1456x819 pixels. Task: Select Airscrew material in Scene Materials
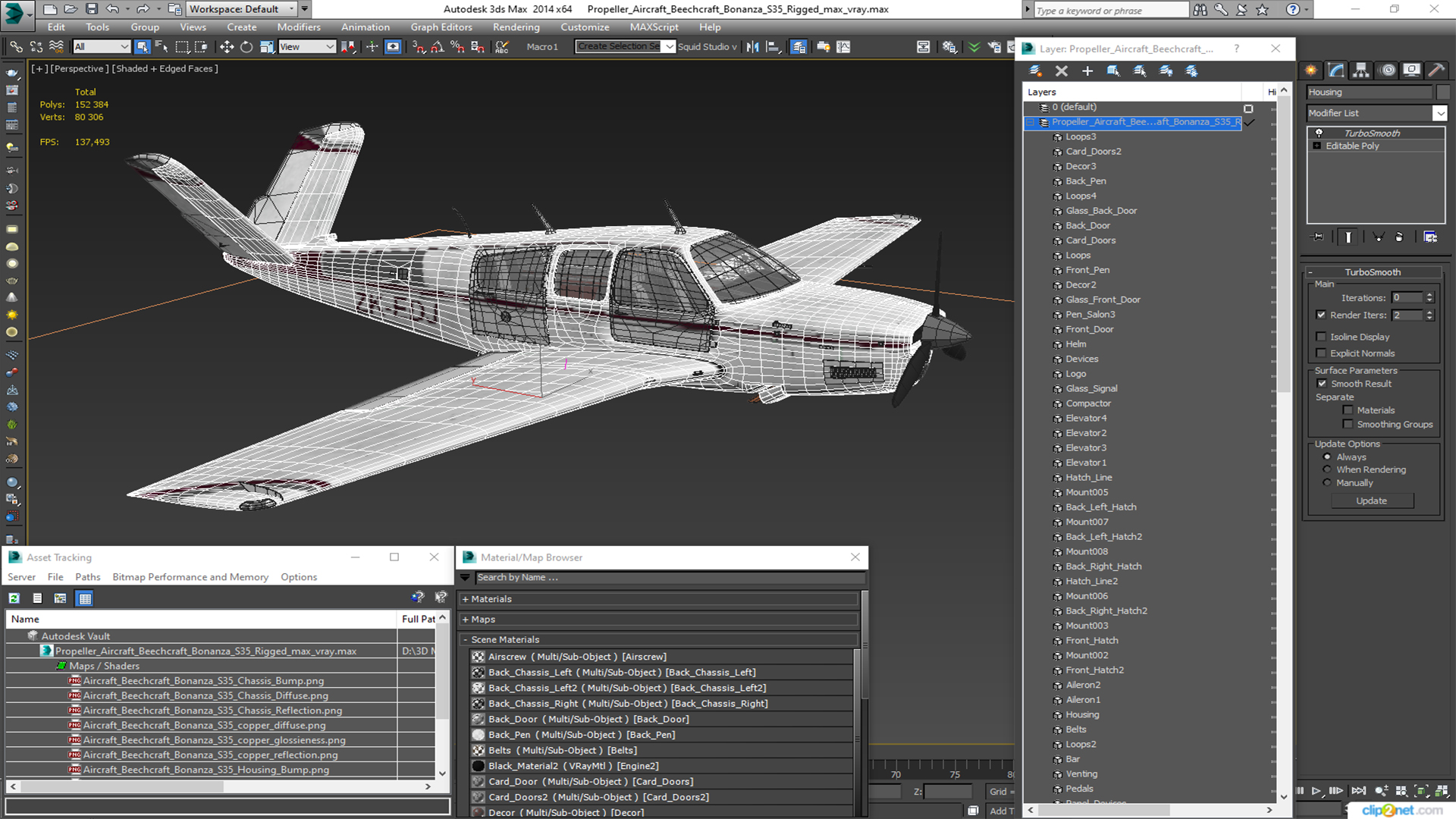(577, 657)
